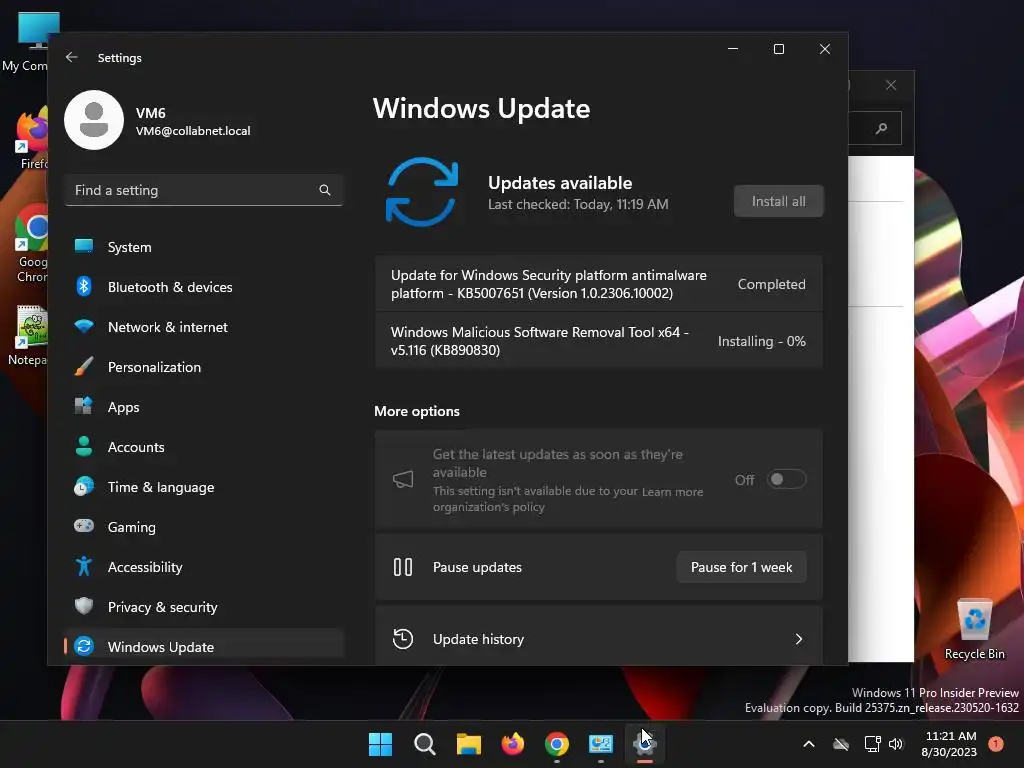Image resolution: width=1024 pixels, height=768 pixels.
Task: Click the Gaming controller icon
Action: click(84, 526)
